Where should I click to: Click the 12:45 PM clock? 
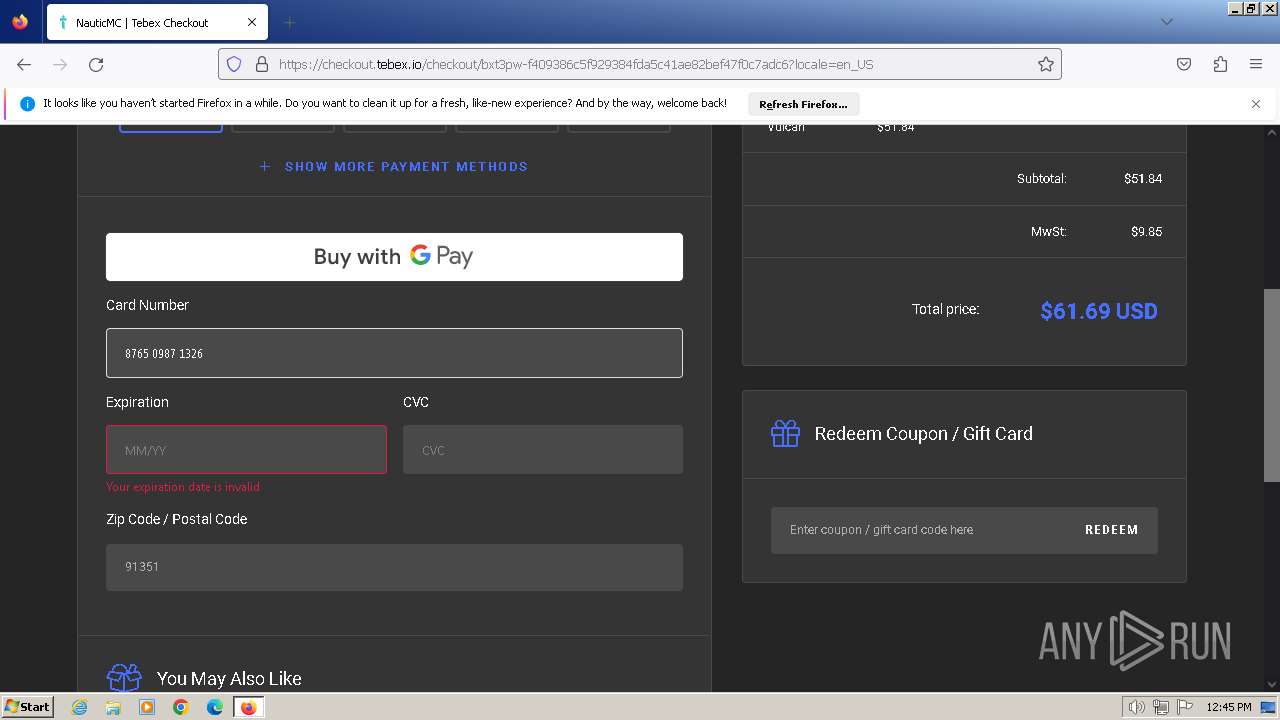pos(1229,707)
